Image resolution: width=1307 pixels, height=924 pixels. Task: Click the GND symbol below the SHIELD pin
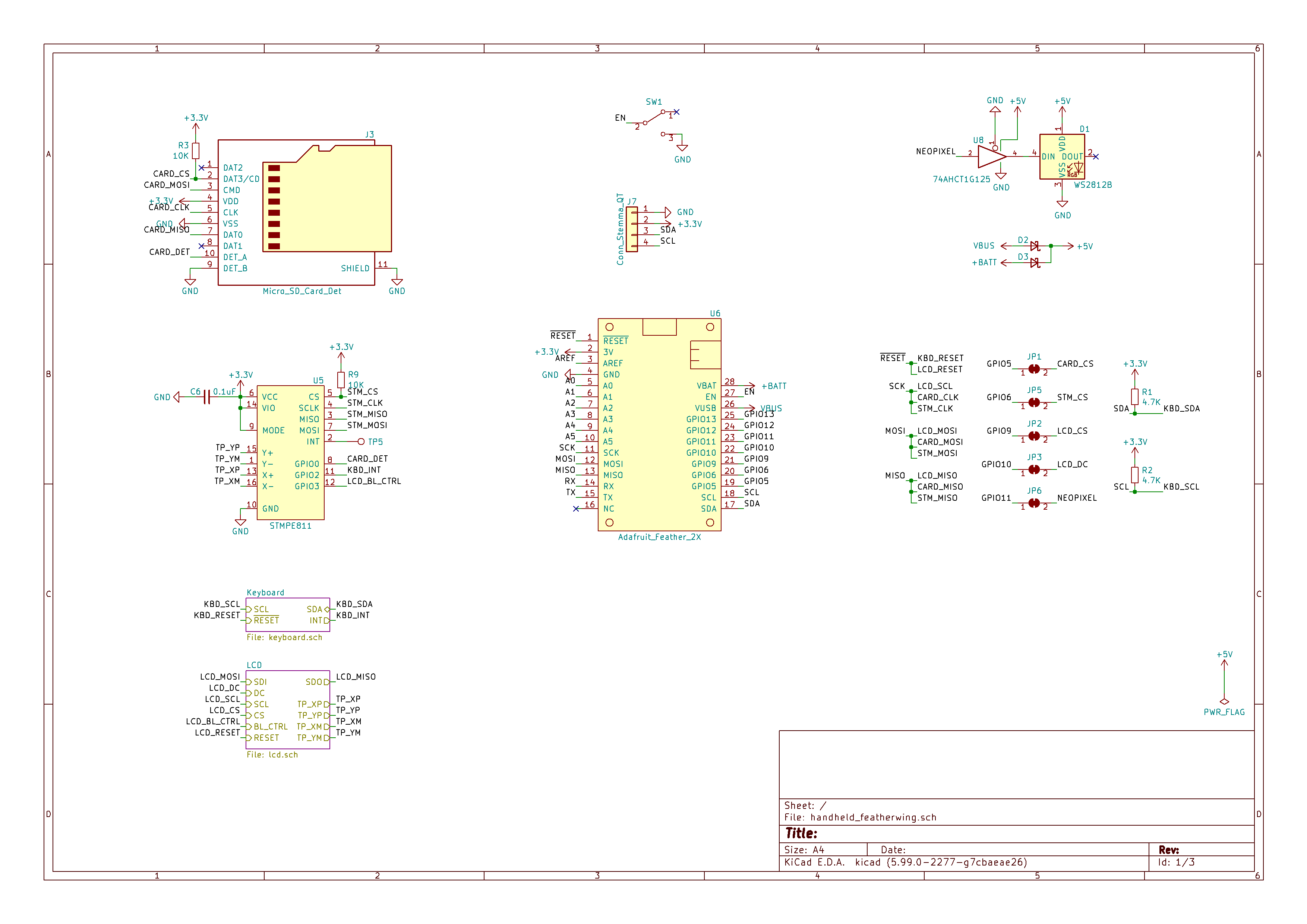(397, 282)
